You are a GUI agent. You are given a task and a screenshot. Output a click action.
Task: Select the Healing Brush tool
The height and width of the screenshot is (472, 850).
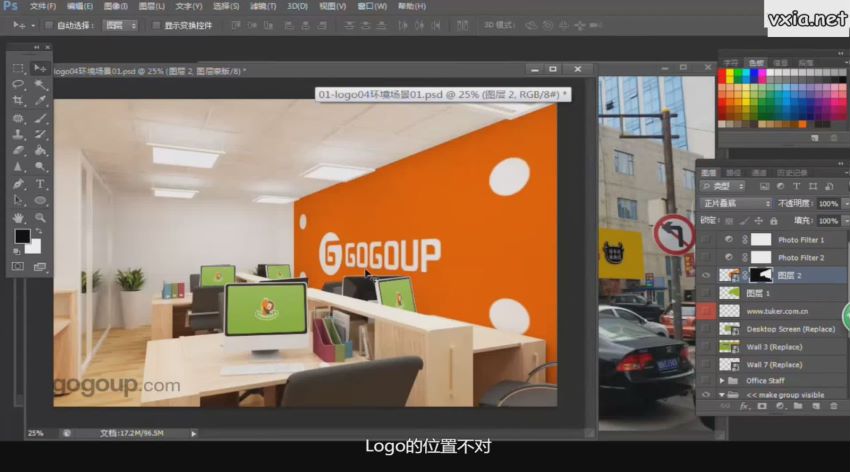[18, 118]
